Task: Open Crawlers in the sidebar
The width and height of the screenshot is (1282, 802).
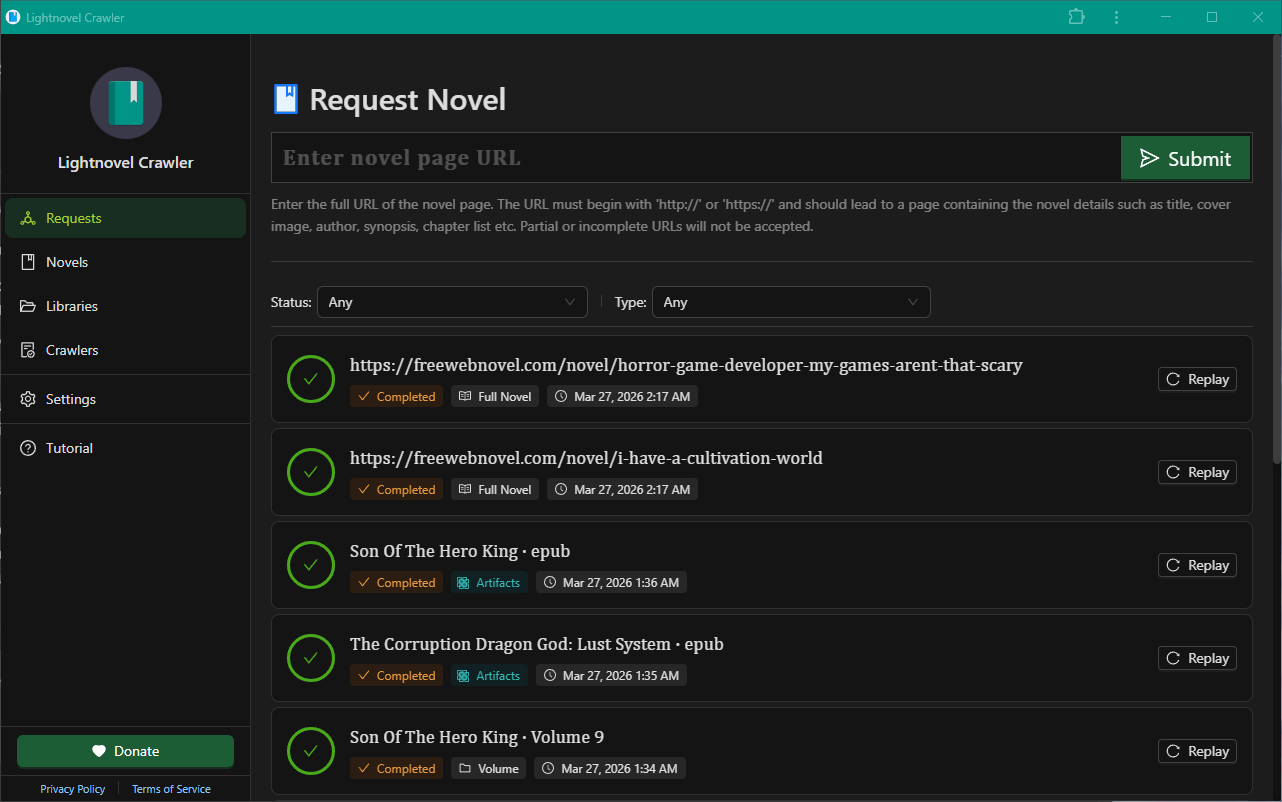Action: pyautogui.click(x=125, y=350)
